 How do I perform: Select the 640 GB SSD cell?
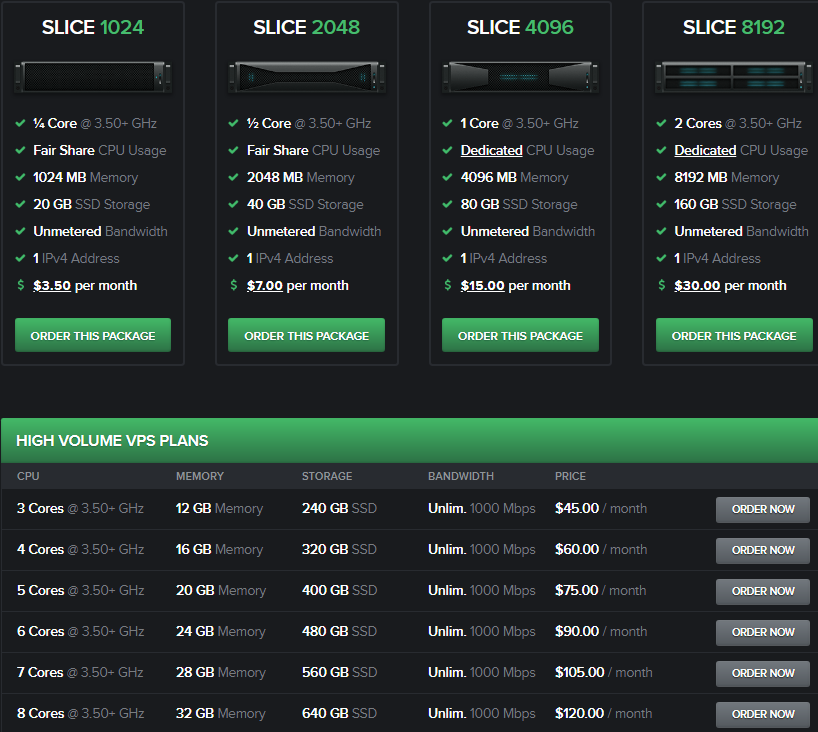[x=339, y=713]
